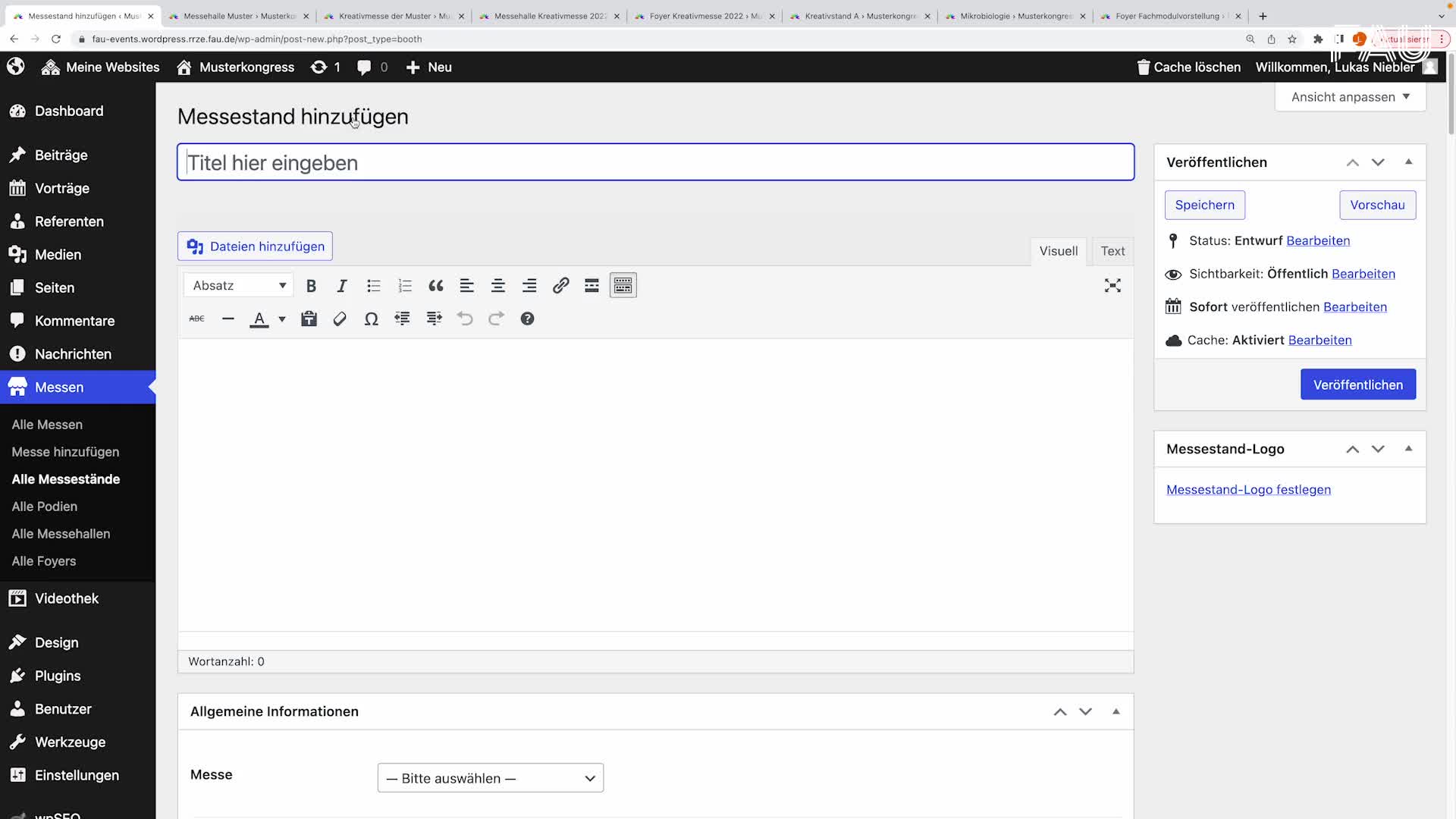Open Alle Messehallen in sidebar menu
1456x819 pixels.
point(61,534)
